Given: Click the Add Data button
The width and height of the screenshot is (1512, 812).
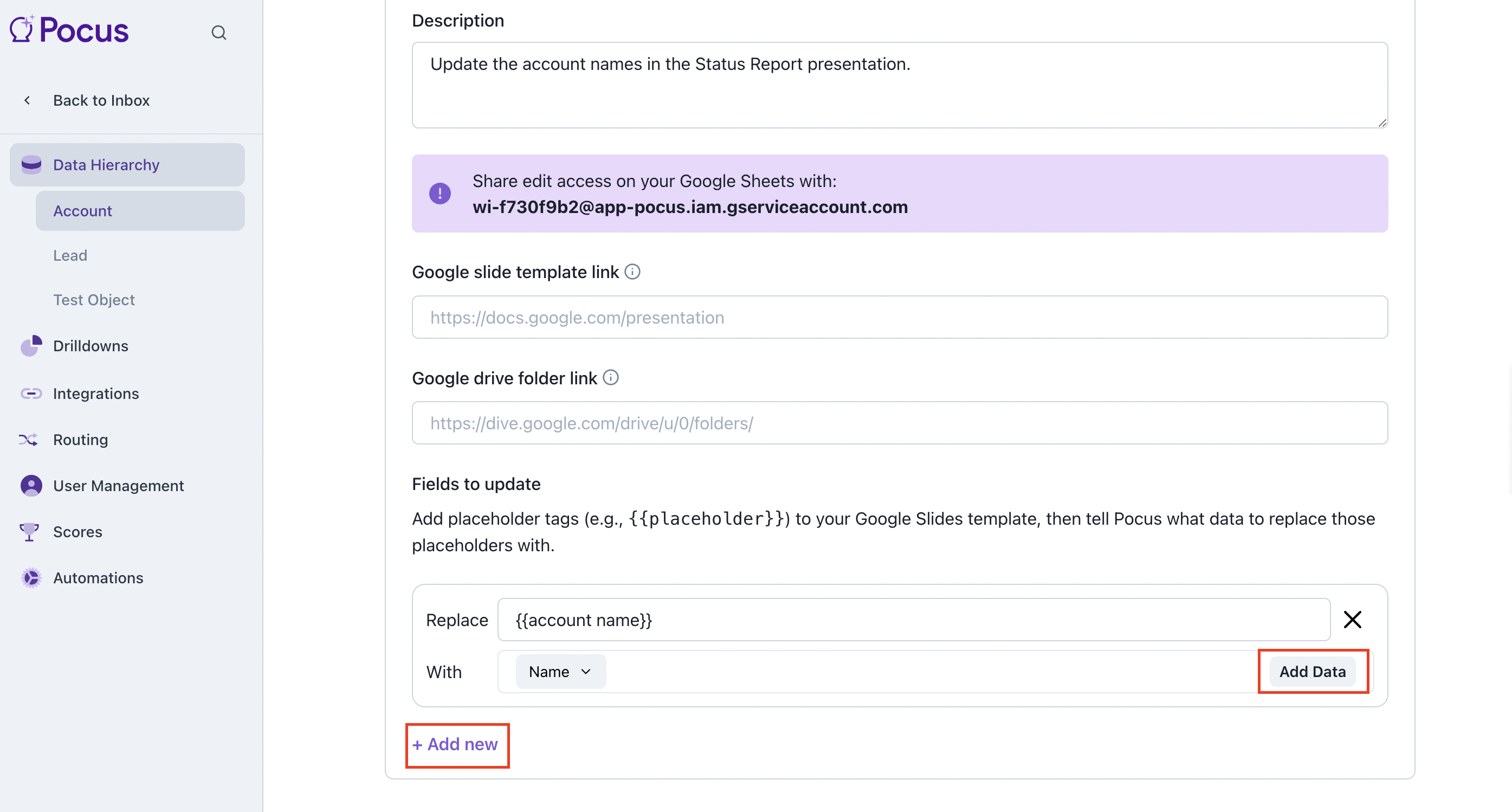Looking at the screenshot, I should [x=1313, y=672].
